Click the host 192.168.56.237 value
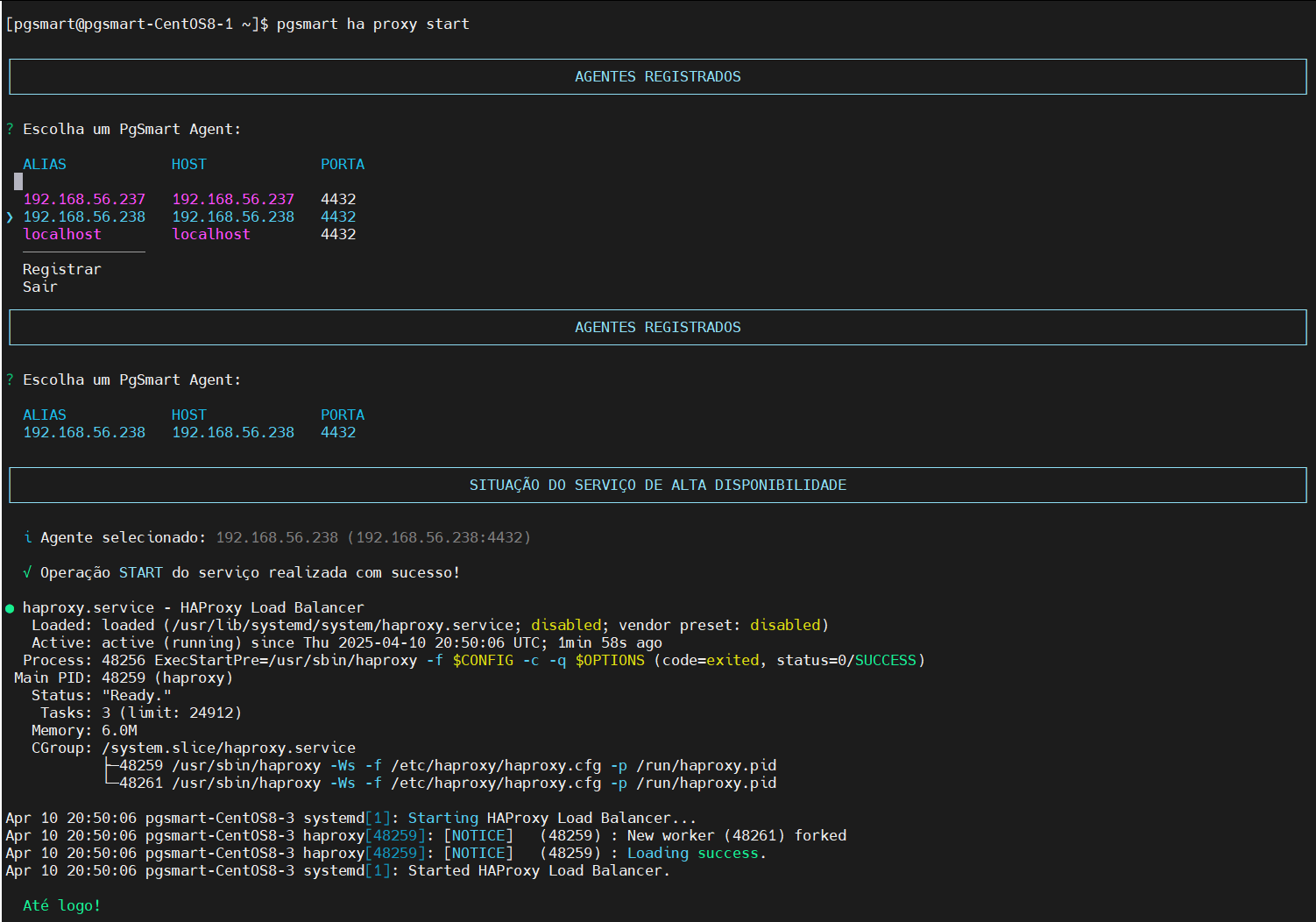1316x922 pixels. click(233, 199)
